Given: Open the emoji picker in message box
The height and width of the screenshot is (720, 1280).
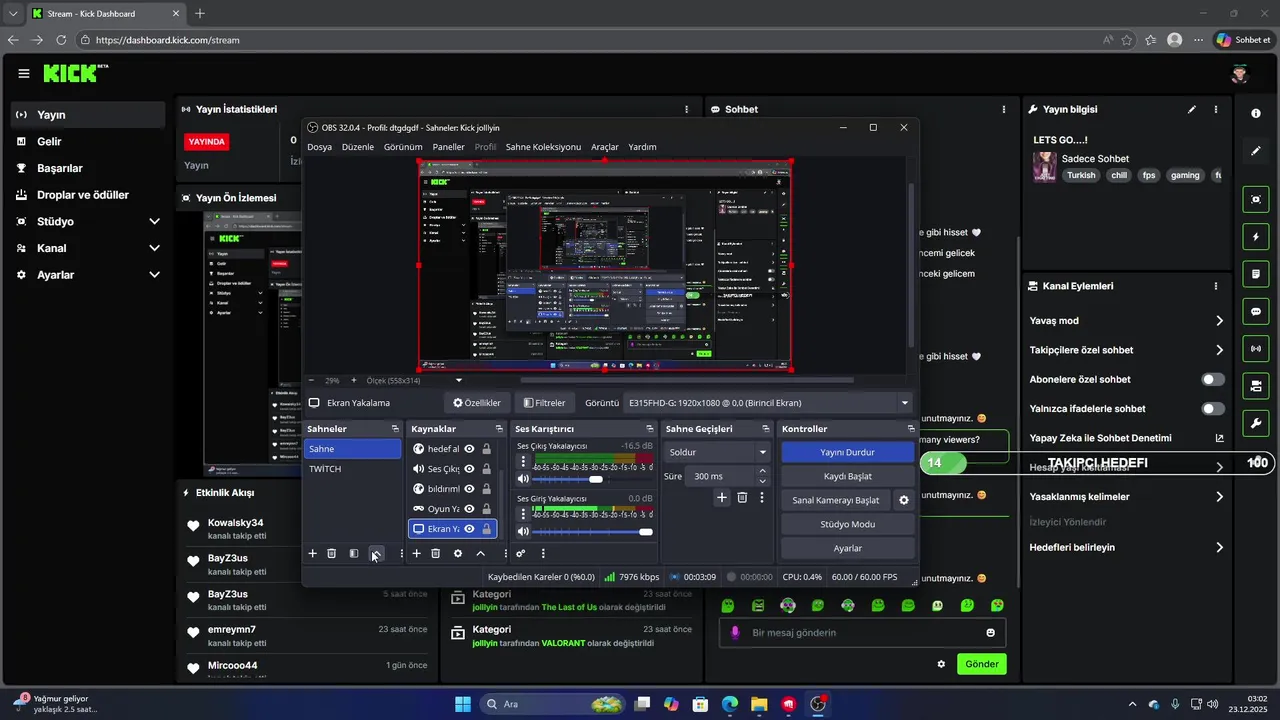Looking at the screenshot, I should [x=991, y=633].
